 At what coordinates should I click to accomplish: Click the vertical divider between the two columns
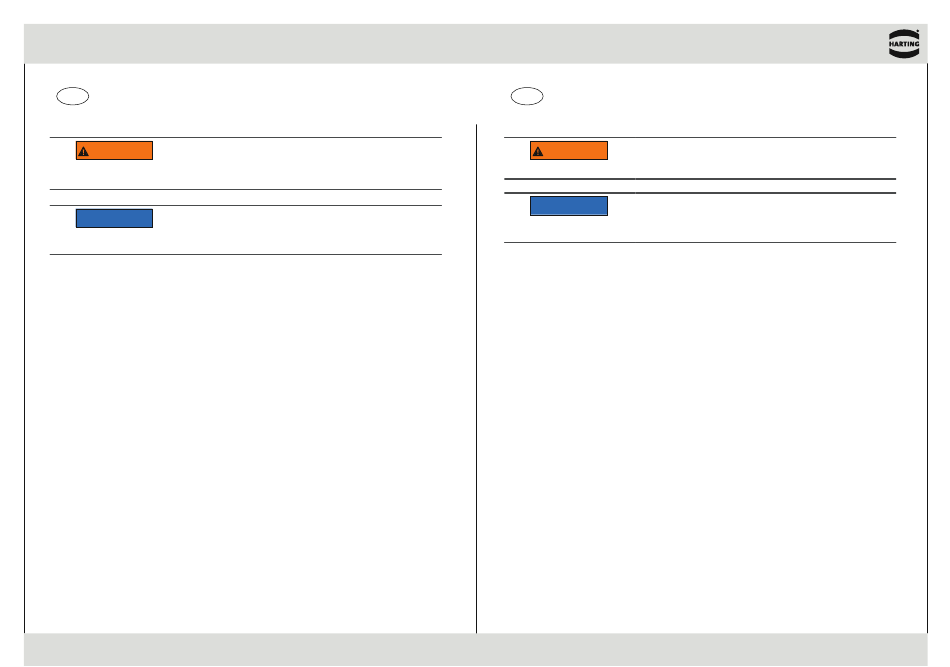point(476,379)
